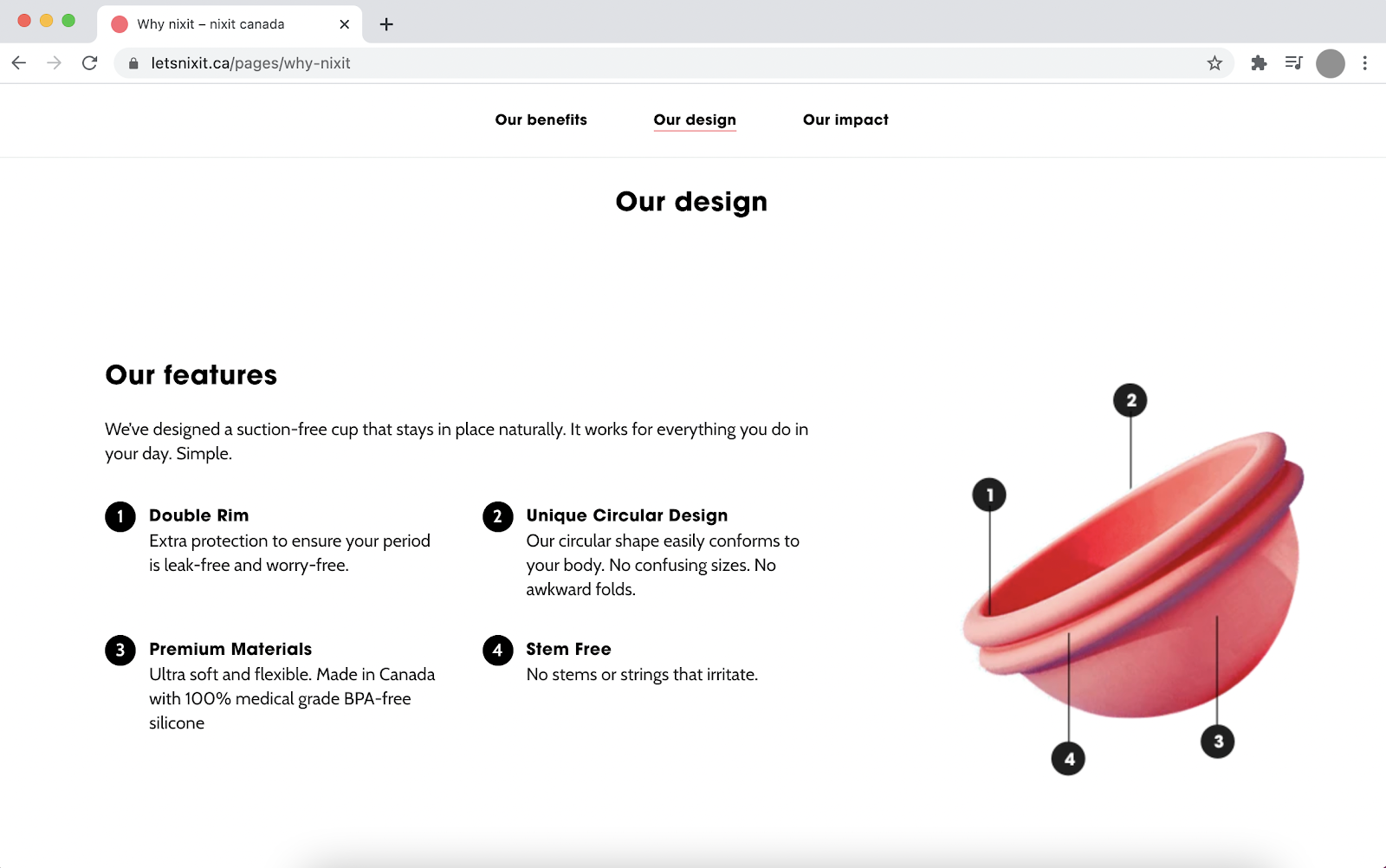
Task: Click the Double Rim feature title
Action: click(199, 515)
